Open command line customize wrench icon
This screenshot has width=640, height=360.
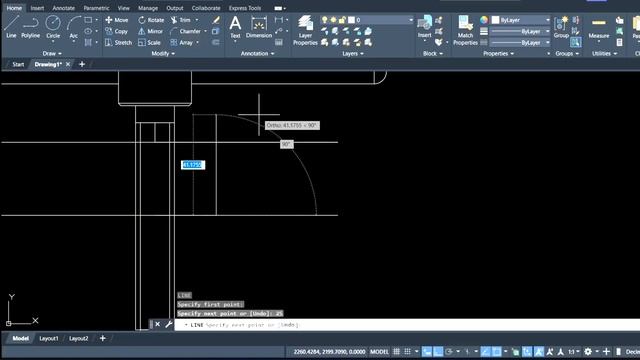tap(169, 324)
